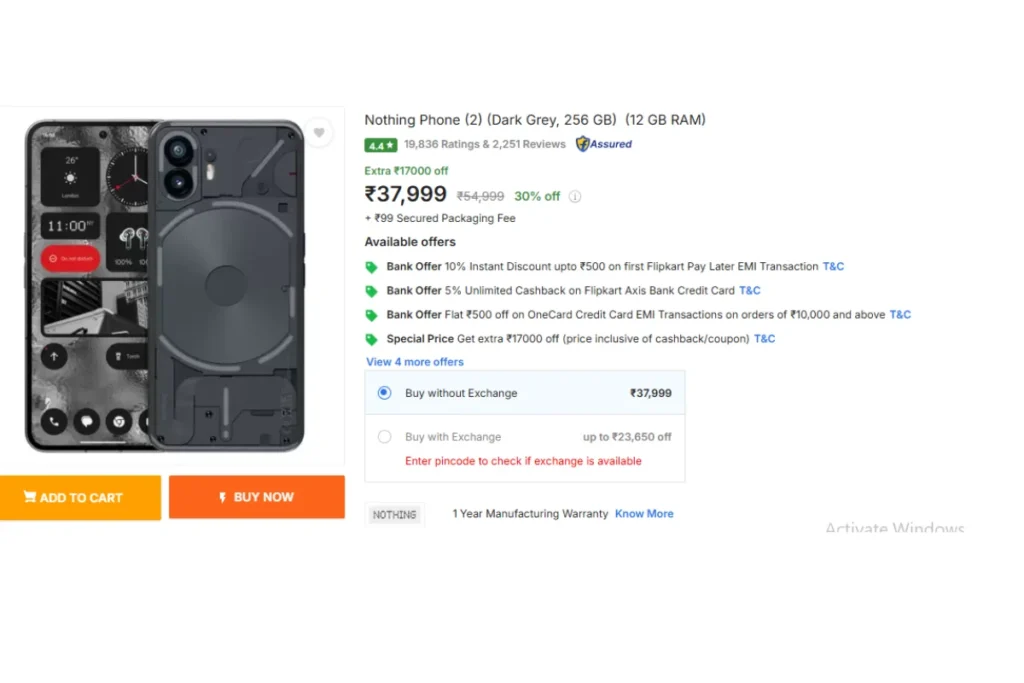The image size is (1024, 683).
Task: Open T&C for OneCard EMI offer
Action: click(900, 315)
